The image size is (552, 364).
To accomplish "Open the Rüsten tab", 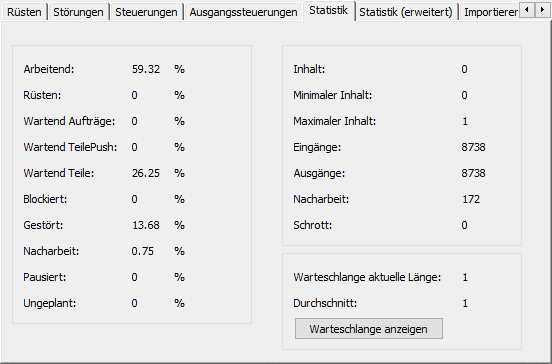I will pyautogui.click(x=24, y=12).
